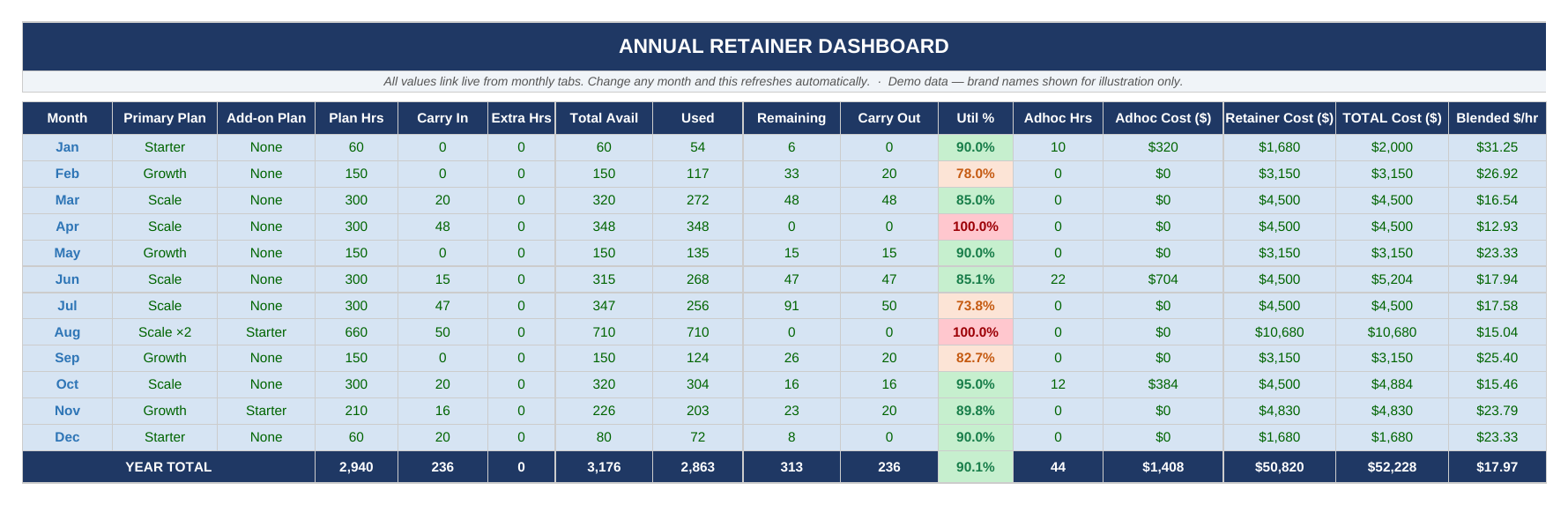1568x505 pixels.
Task: Click the $26.92 blended rate cell
Action: (1497, 174)
